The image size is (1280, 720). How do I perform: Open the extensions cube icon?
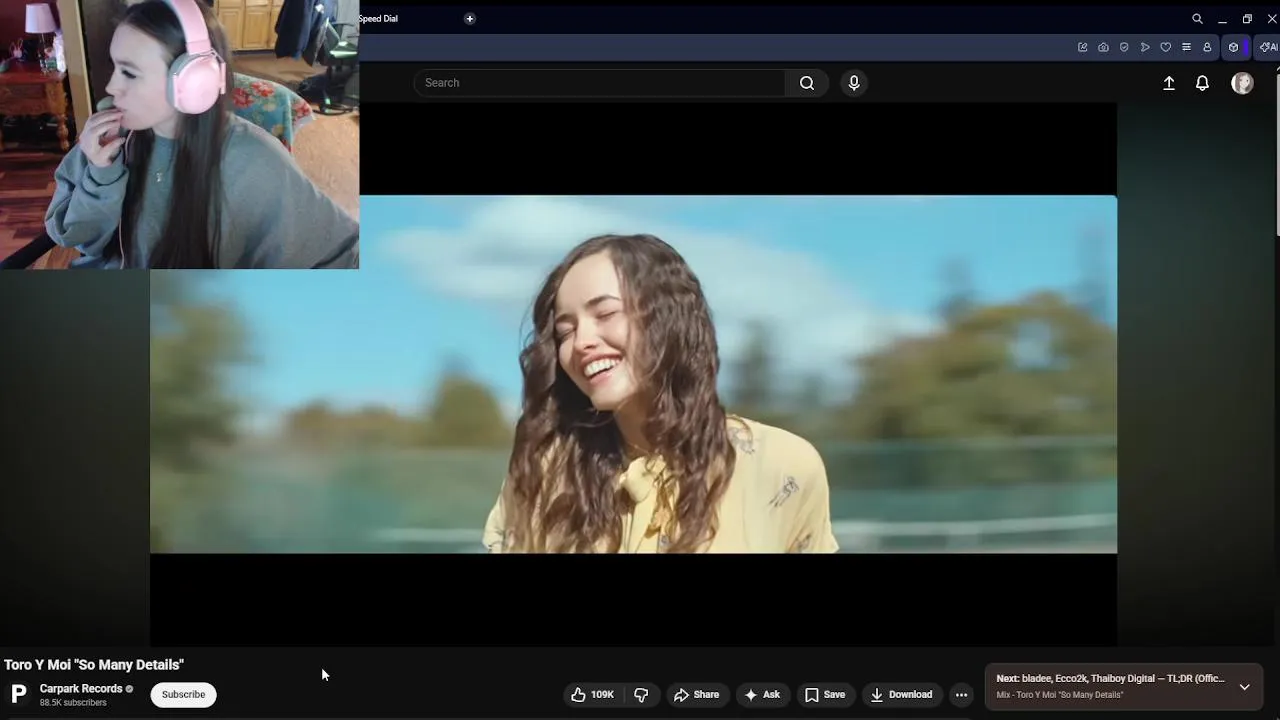point(1233,47)
